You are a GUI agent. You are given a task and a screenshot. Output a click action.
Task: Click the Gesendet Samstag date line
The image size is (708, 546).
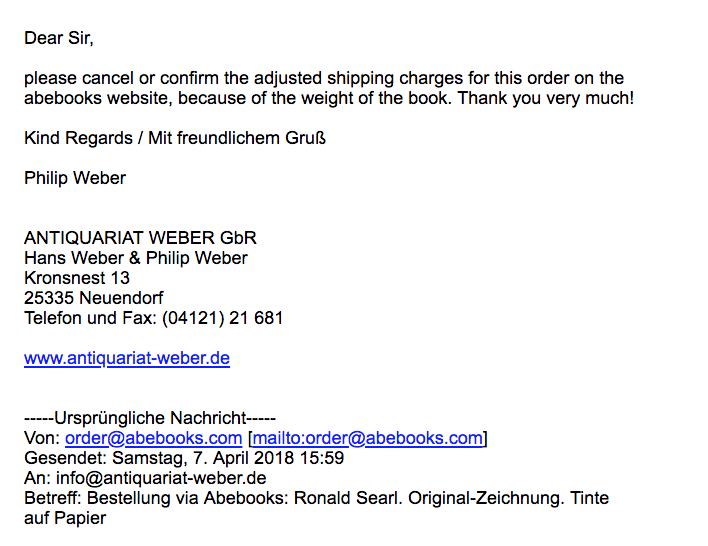[184, 458]
